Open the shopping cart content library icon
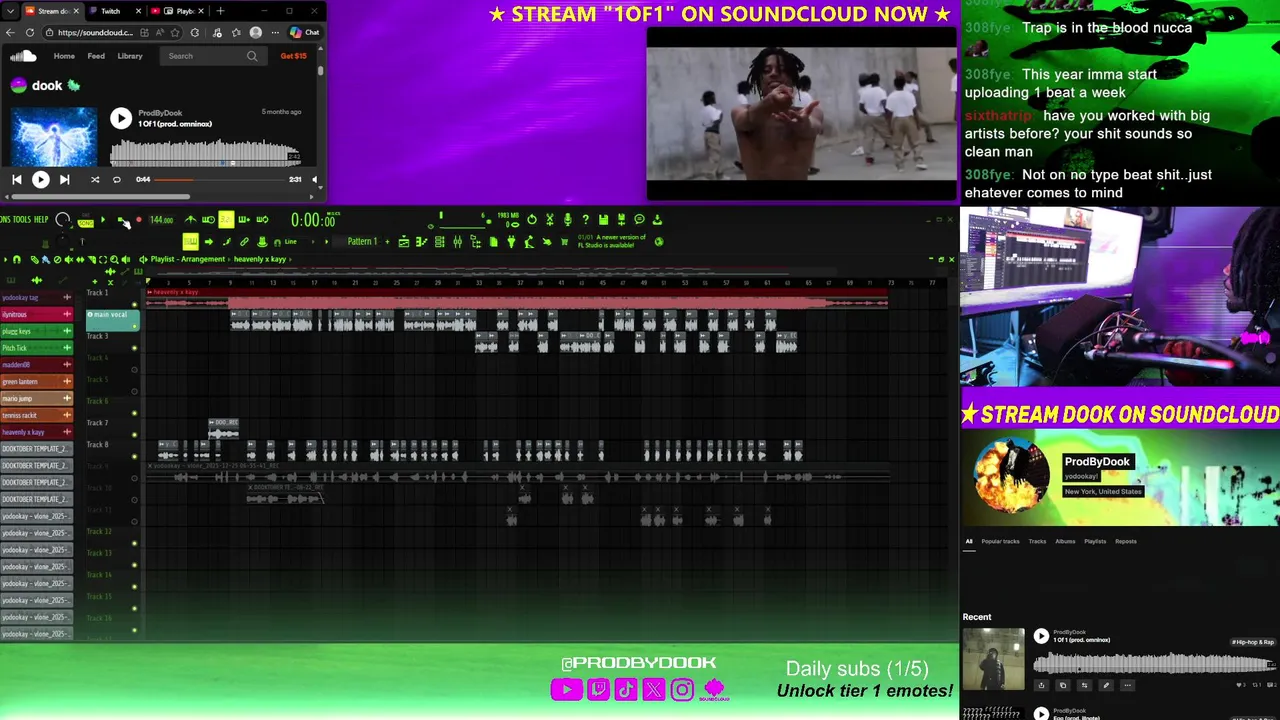Viewport: 1280px width, 720px height. pos(564,241)
